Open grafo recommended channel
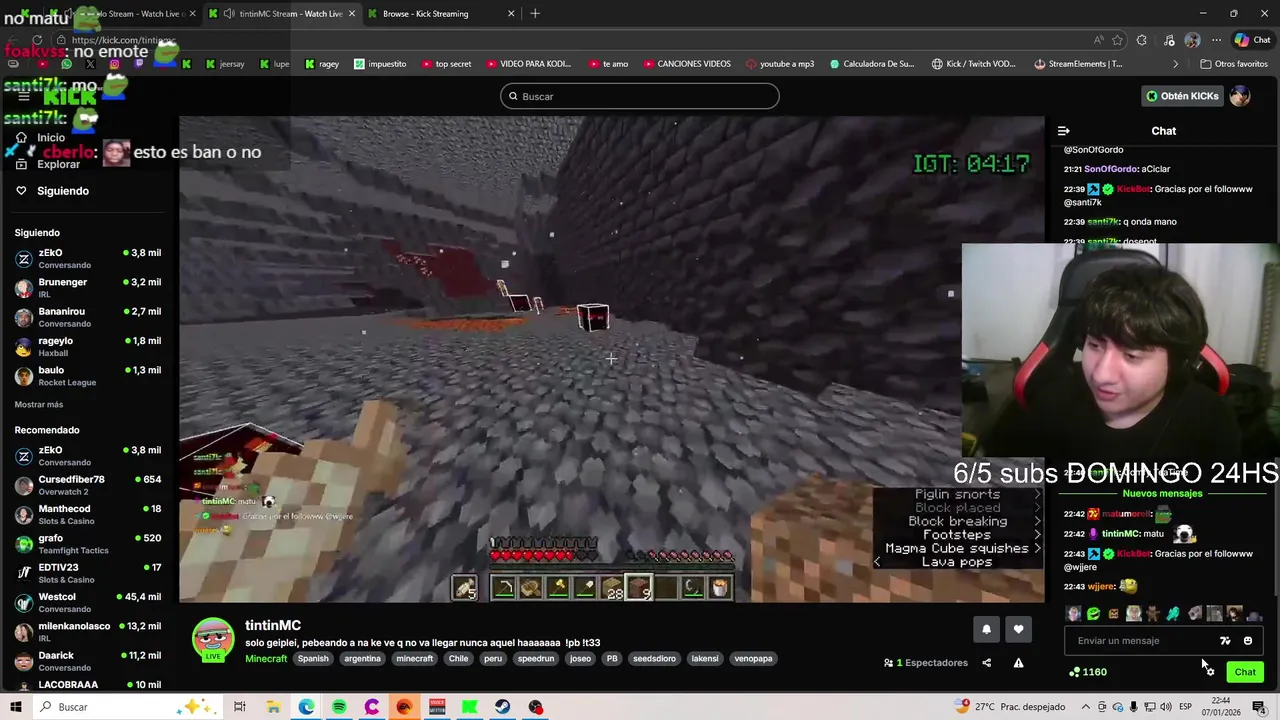 pyautogui.click(x=88, y=544)
